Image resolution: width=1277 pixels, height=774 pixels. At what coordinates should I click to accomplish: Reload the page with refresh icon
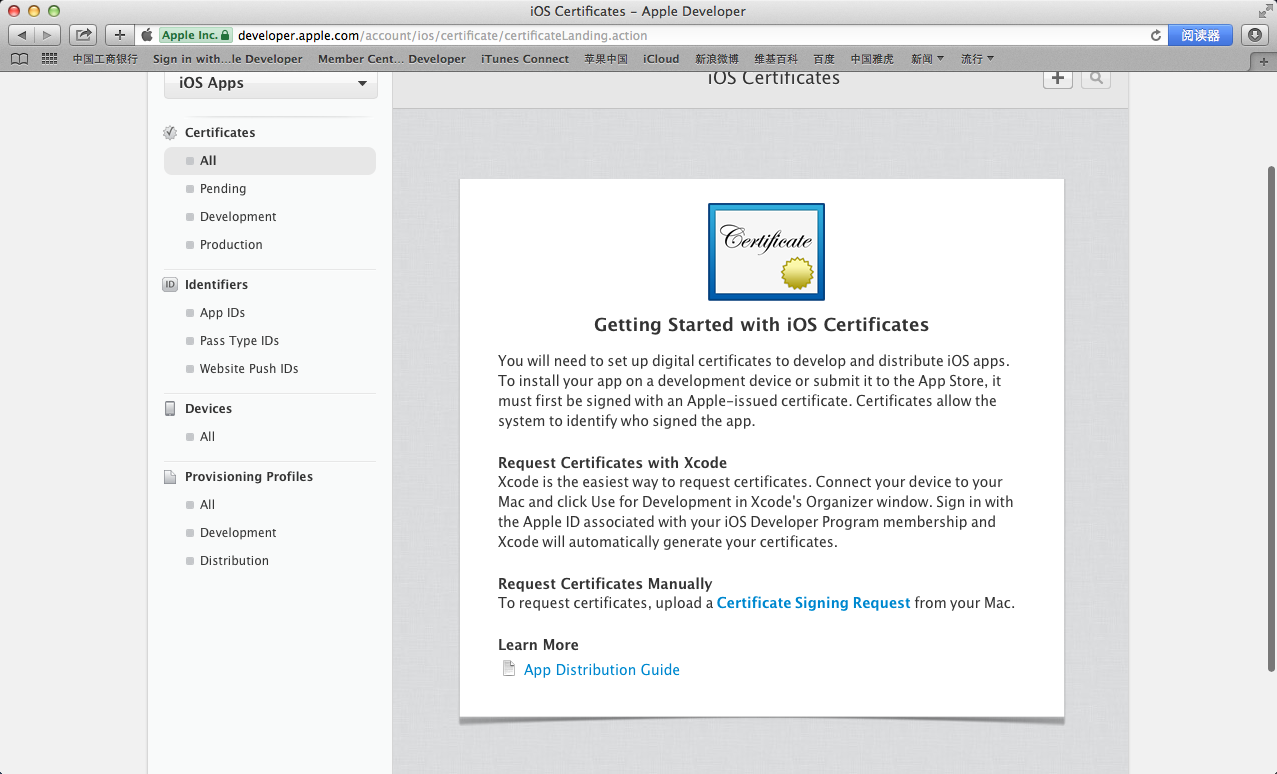(1156, 35)
